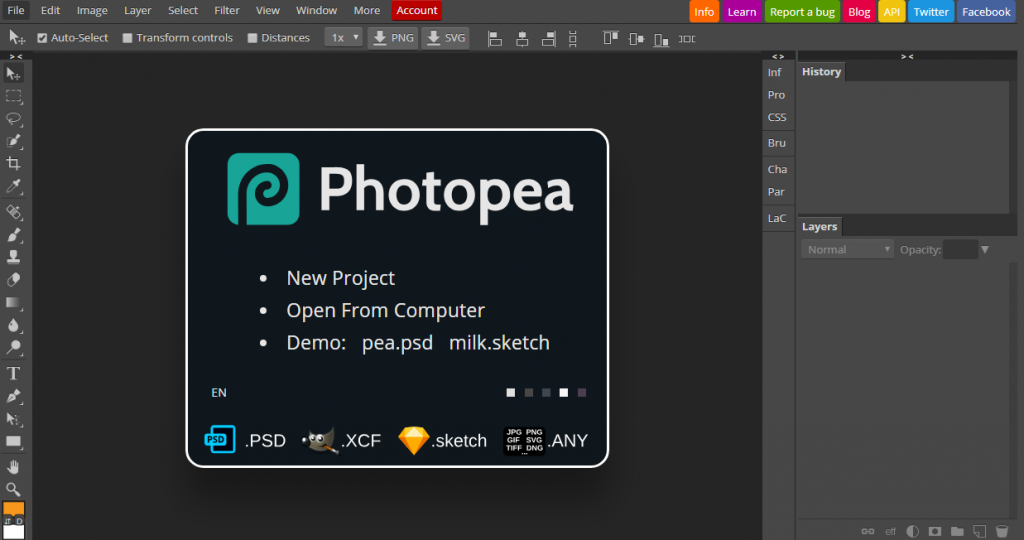Click the orange foreground color swatch
Viewport: 1024px width, 540px height.
[13, 509]
